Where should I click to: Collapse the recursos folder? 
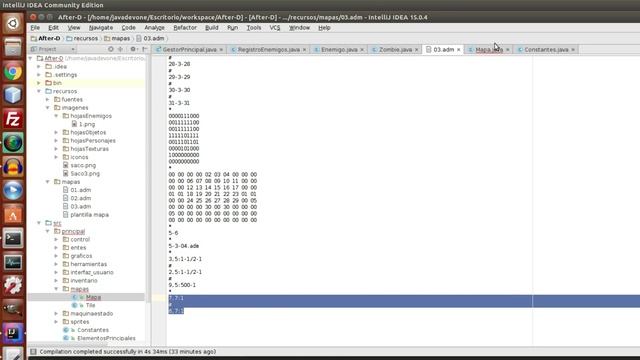(x=39, y=91)
